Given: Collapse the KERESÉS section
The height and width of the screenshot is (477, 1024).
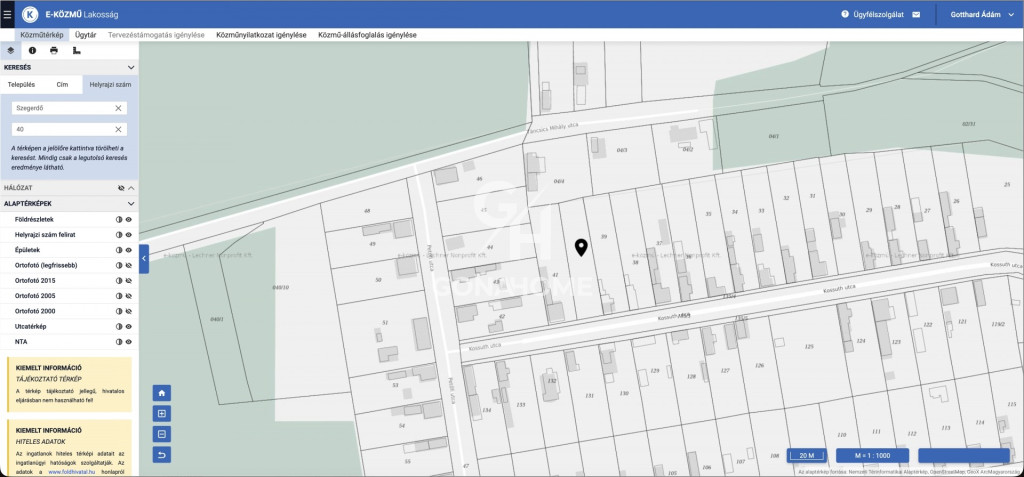Looking at the screenshot, I should 129,67.
